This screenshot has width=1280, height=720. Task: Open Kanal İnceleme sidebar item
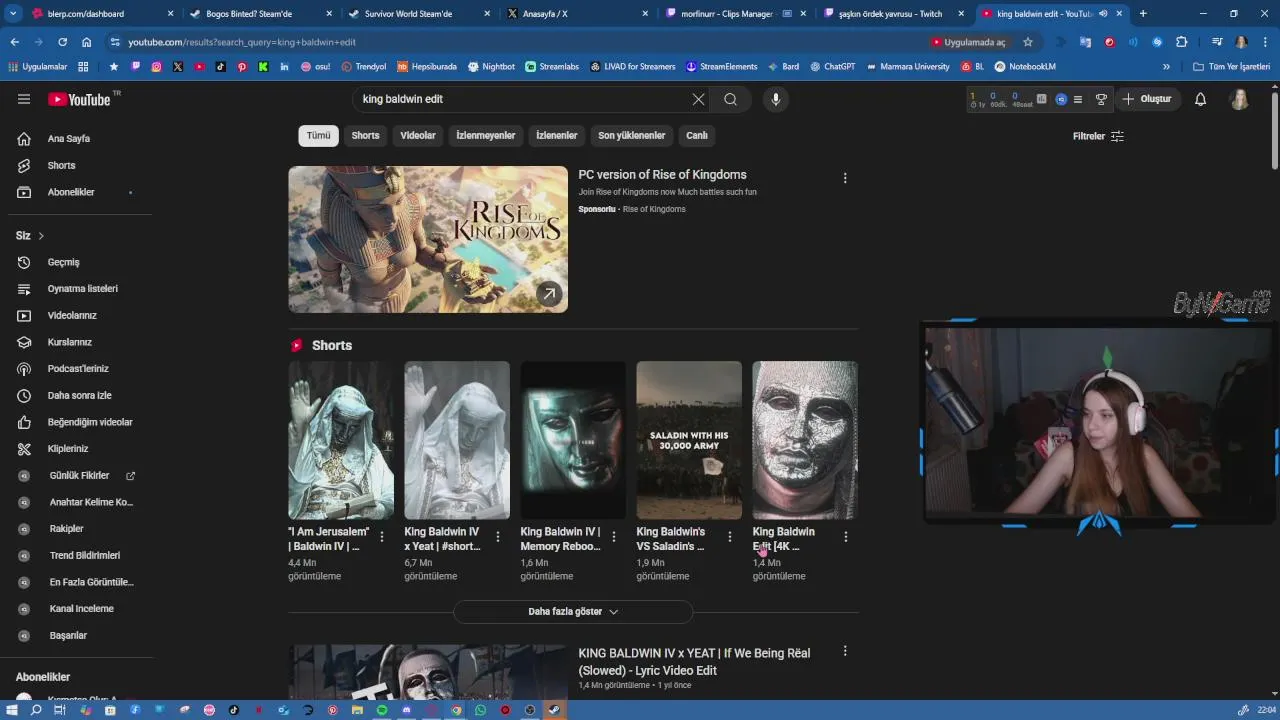click(80, 609)
